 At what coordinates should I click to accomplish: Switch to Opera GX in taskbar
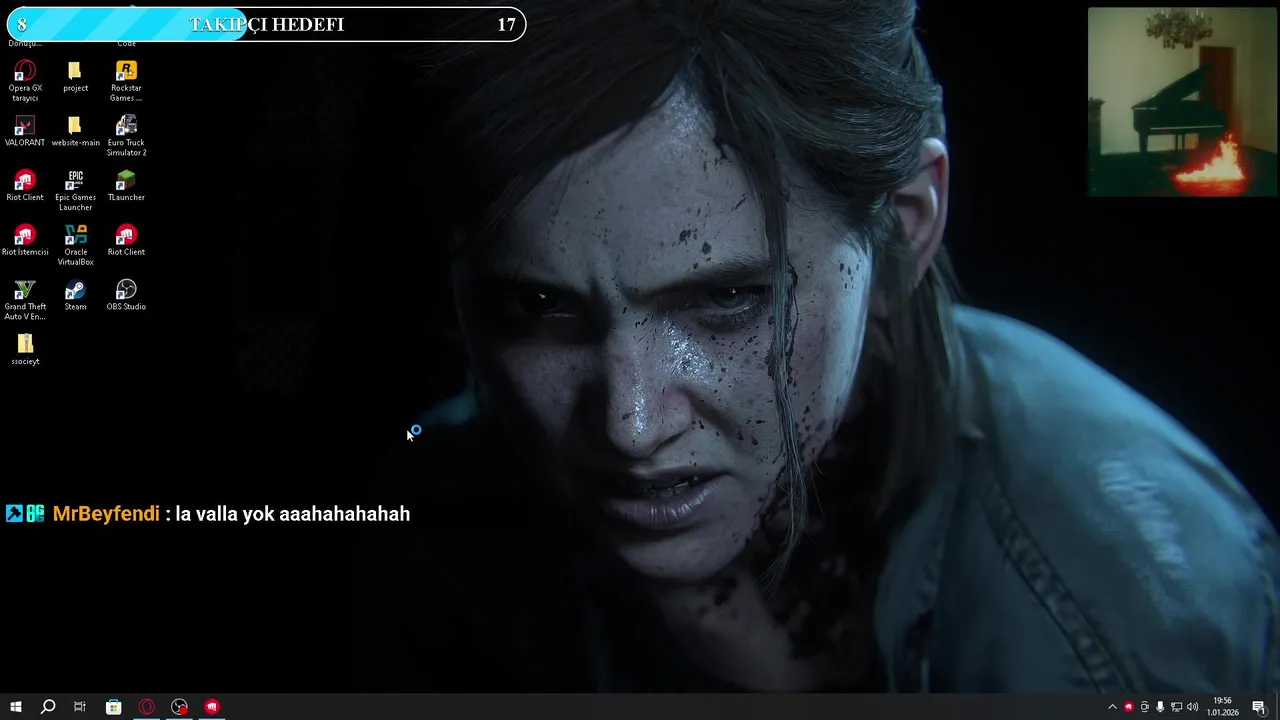click(146, 707)
